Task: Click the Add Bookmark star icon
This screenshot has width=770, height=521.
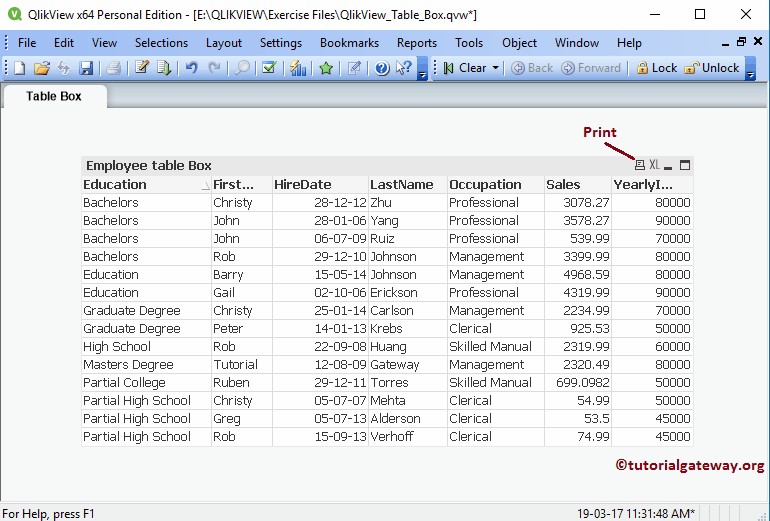Action: pyautogui.click(x=326, y=68)
